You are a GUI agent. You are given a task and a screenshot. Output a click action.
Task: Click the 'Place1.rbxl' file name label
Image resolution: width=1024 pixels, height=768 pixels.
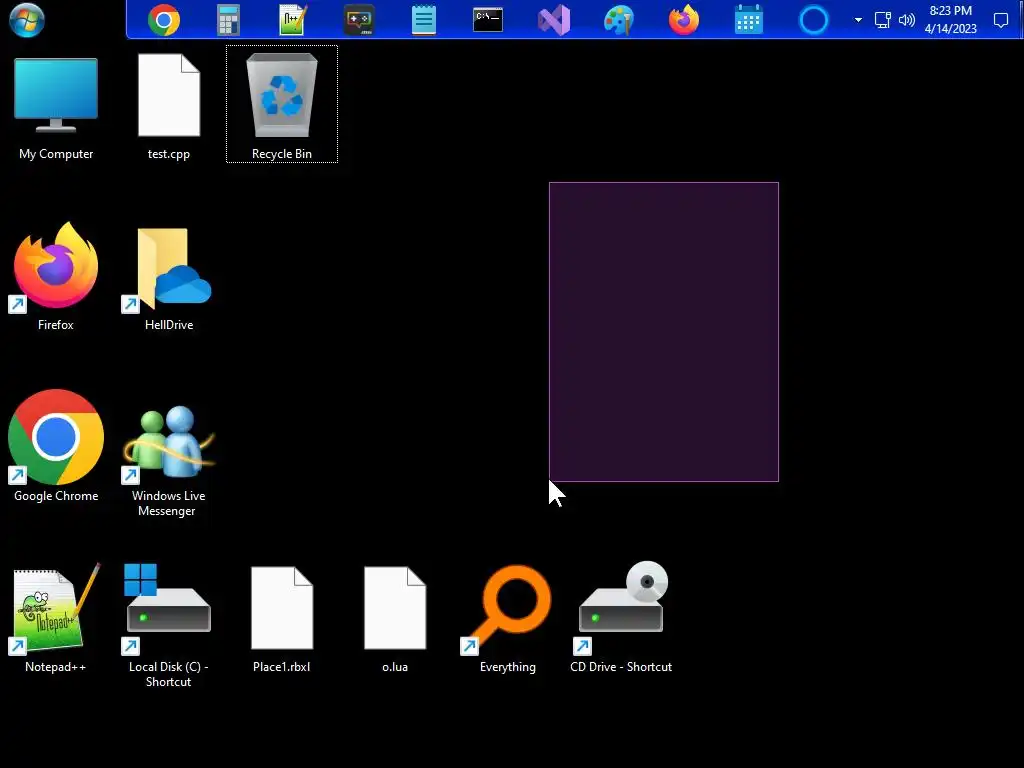point(281,667)
